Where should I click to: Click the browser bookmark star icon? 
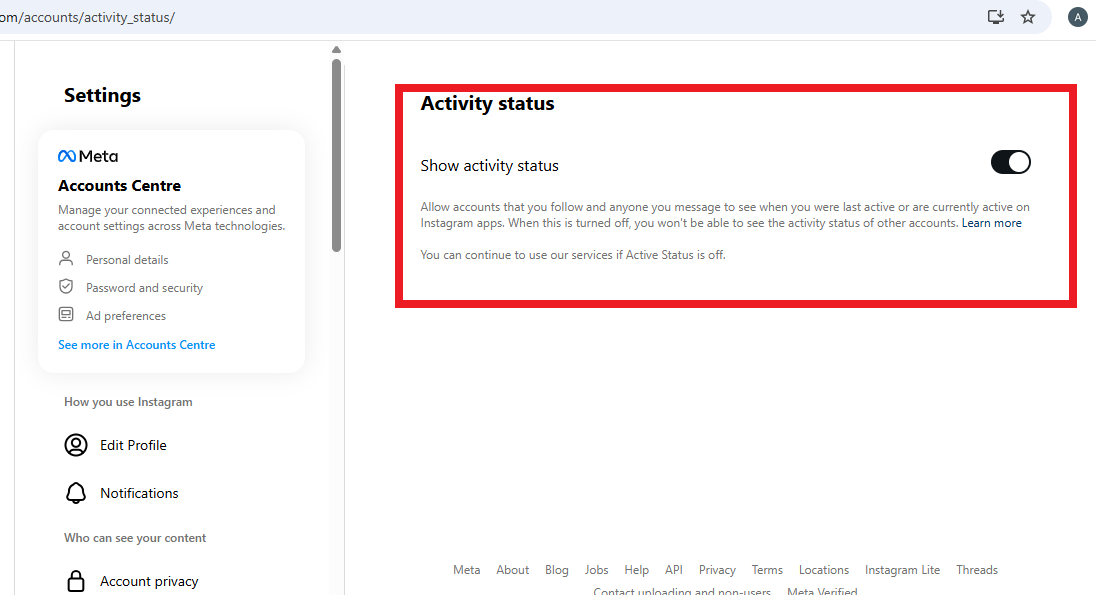pos(1028,17)
